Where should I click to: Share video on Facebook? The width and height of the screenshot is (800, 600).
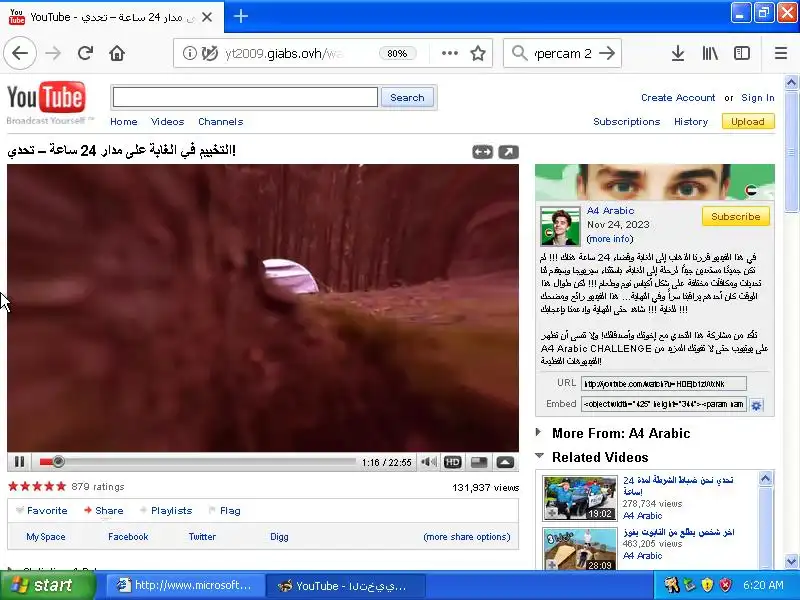coord(128,537)
